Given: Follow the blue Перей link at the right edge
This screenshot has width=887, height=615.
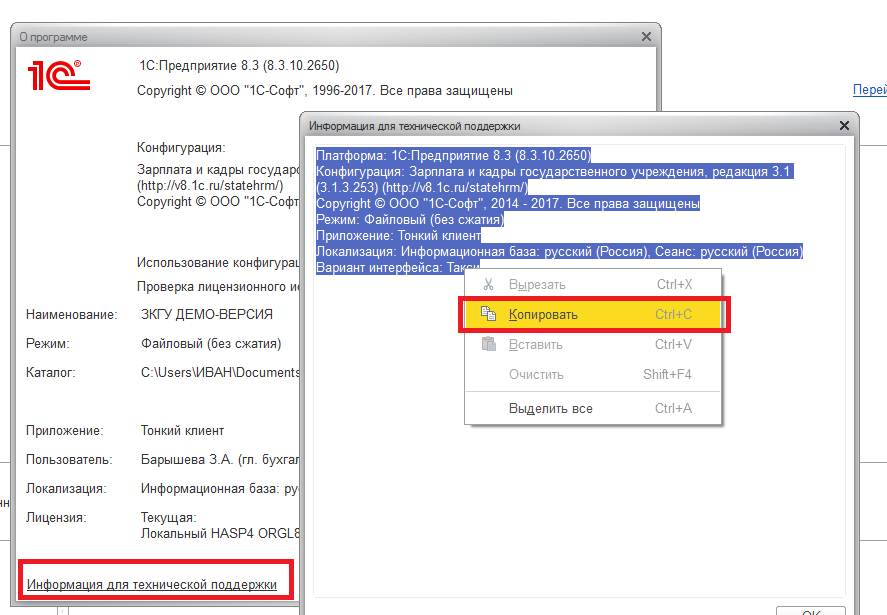Looking at the screenshot, I should point(869,89).
